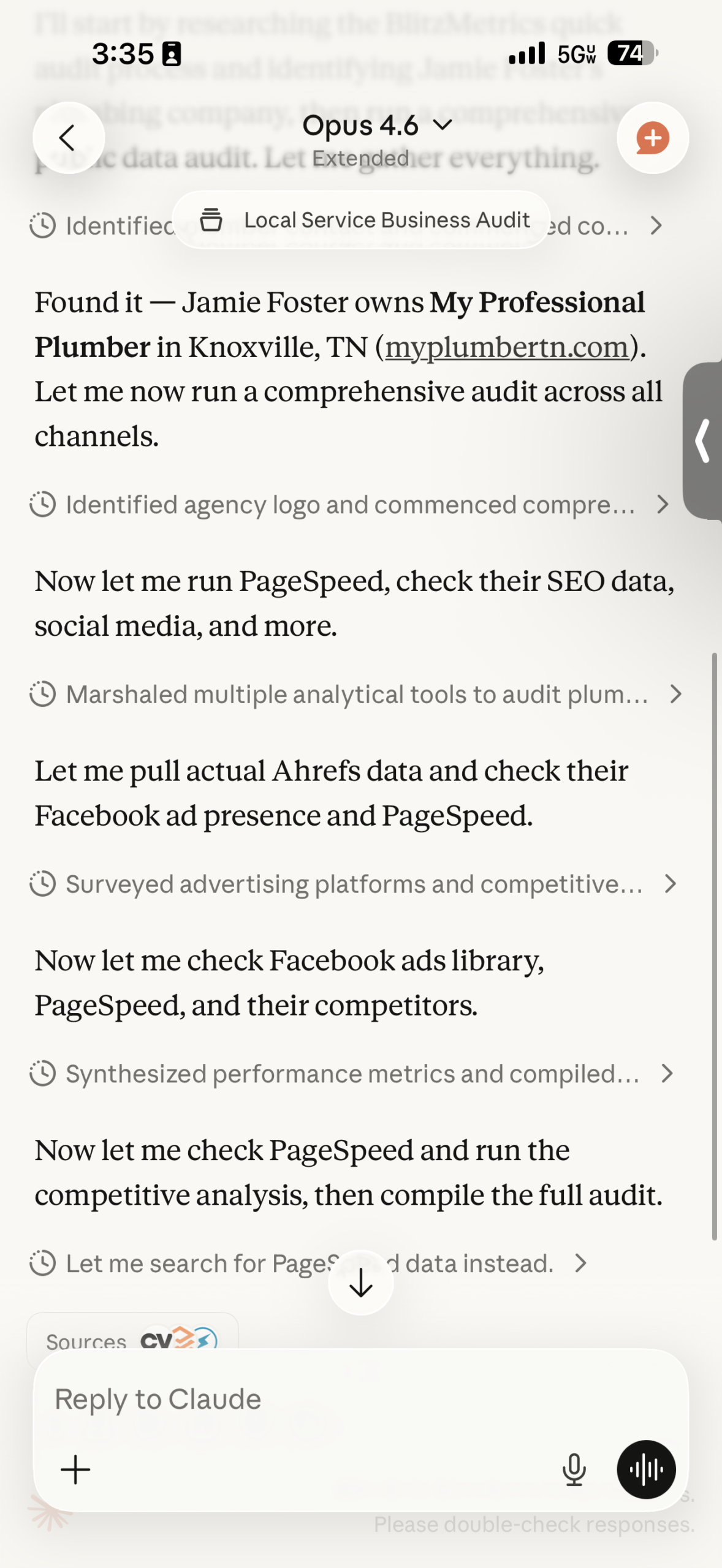Tap the conversation scrollbar on the right
722x1568 pixels.
pyautogui.click(x=714, y=946)
